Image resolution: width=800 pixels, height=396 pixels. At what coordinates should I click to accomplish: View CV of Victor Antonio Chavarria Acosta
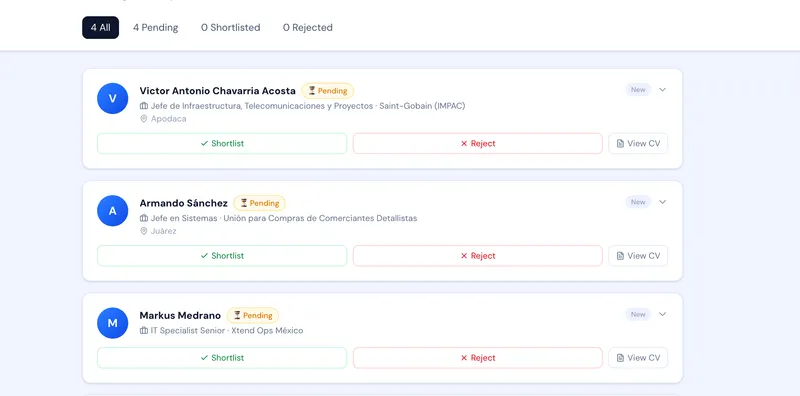[638, 143]
